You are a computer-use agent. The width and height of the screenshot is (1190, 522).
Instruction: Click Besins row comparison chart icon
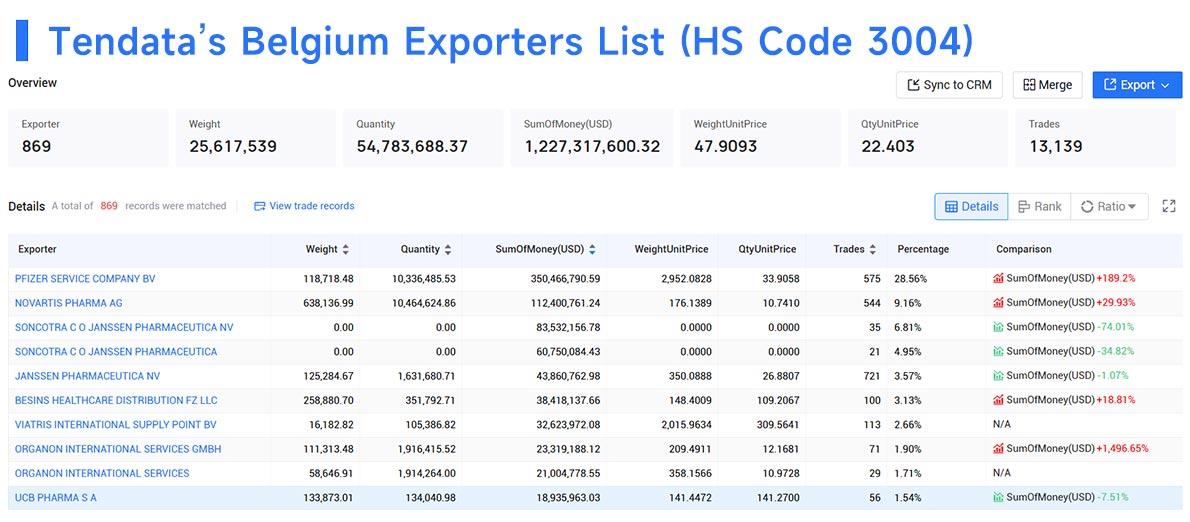pos(998,400)
